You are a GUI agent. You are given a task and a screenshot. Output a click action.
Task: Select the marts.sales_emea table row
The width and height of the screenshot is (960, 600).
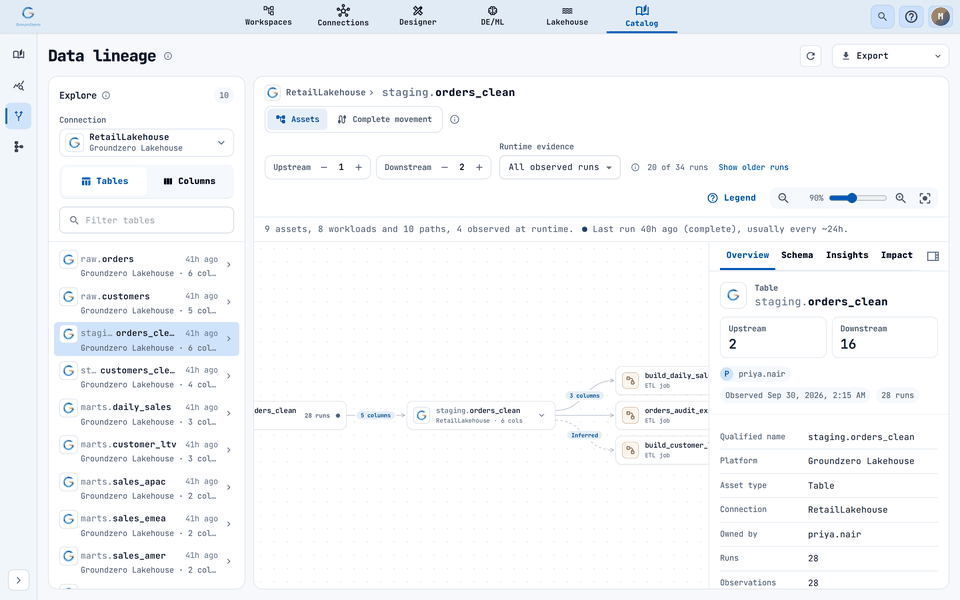146,525
